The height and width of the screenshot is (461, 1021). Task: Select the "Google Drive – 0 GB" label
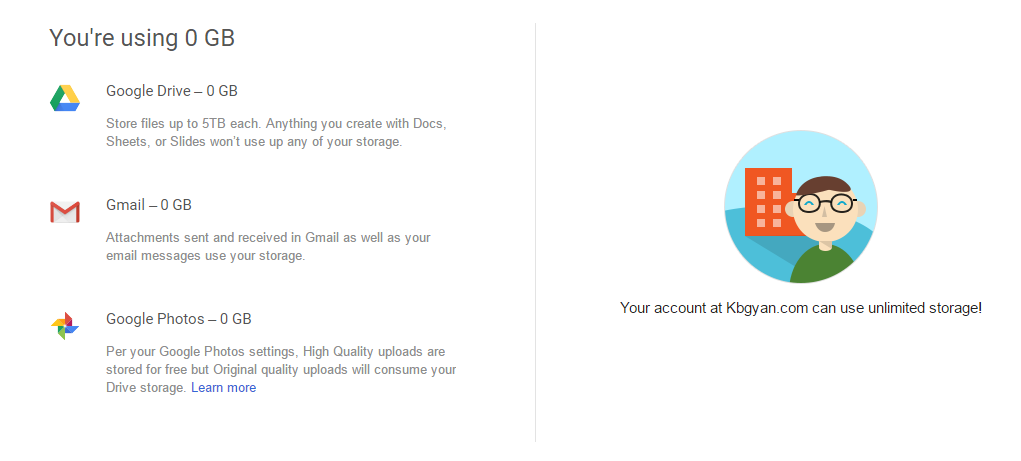coord(172,91)
